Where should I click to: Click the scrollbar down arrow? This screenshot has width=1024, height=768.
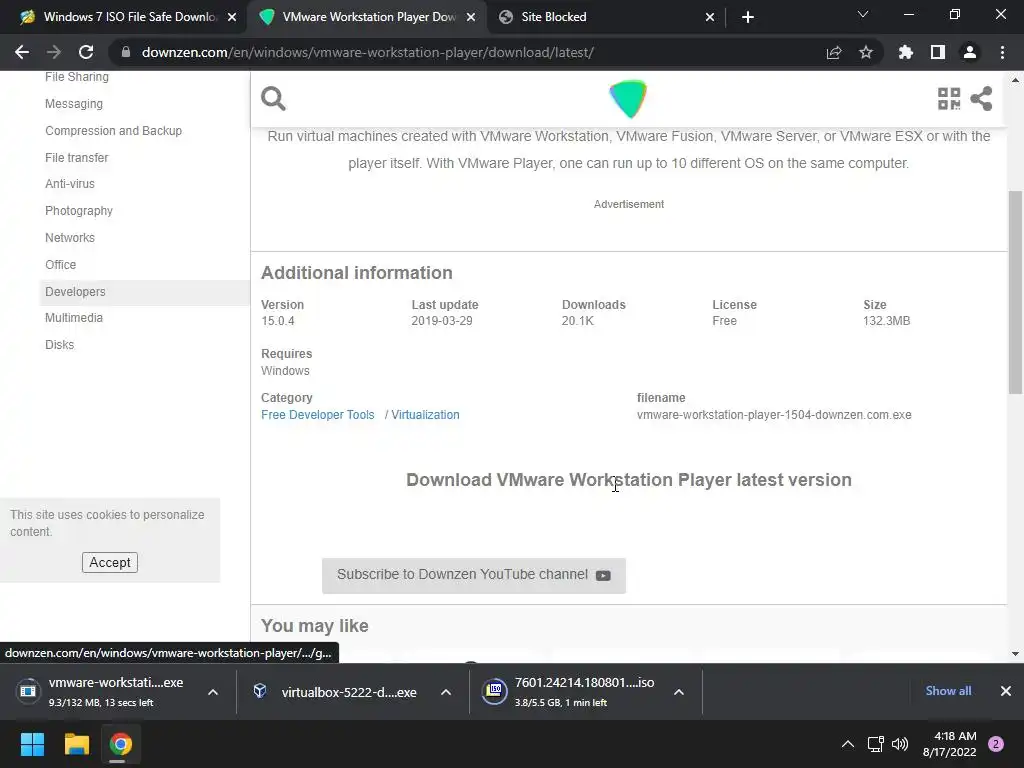click(x=1015, y=654)
